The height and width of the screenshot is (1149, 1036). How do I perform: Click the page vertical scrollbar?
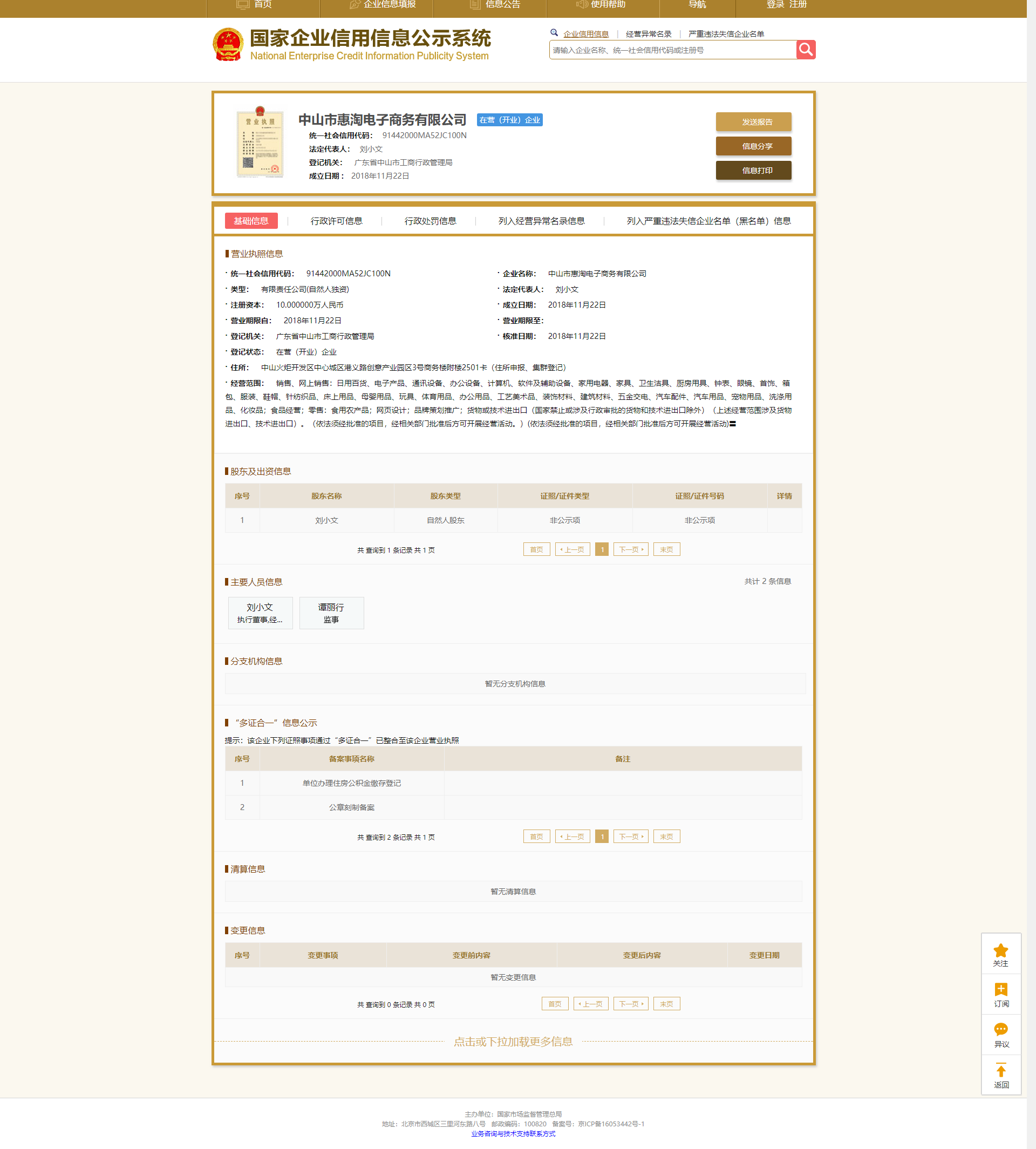click(1032, 574)
